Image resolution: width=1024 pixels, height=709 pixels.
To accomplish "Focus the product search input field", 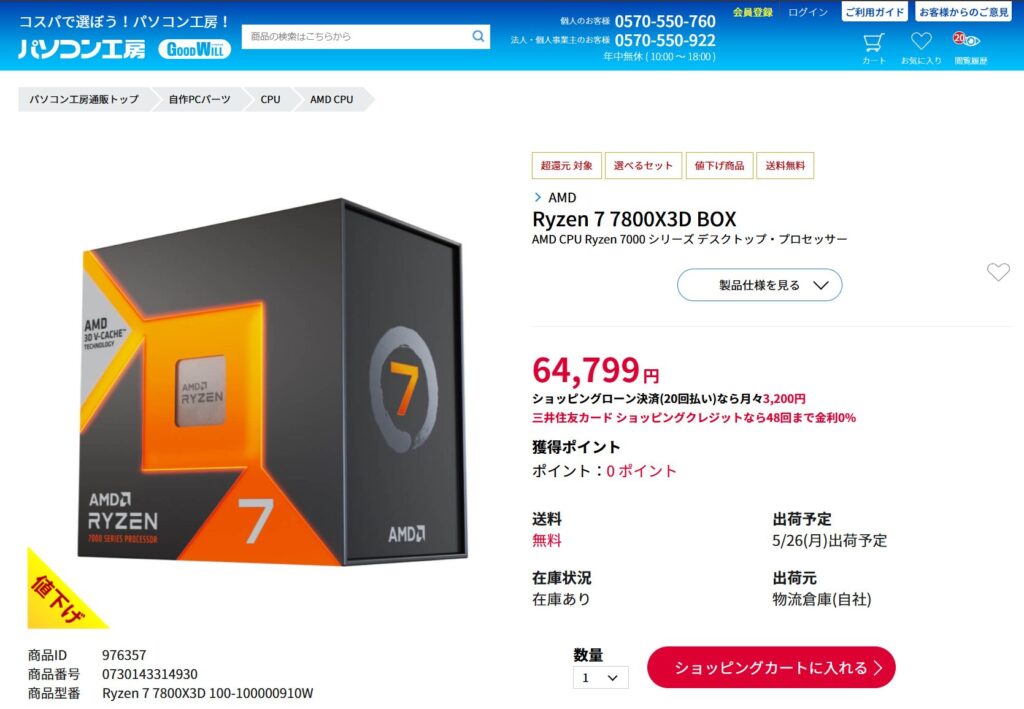I will tap(356, 37).
